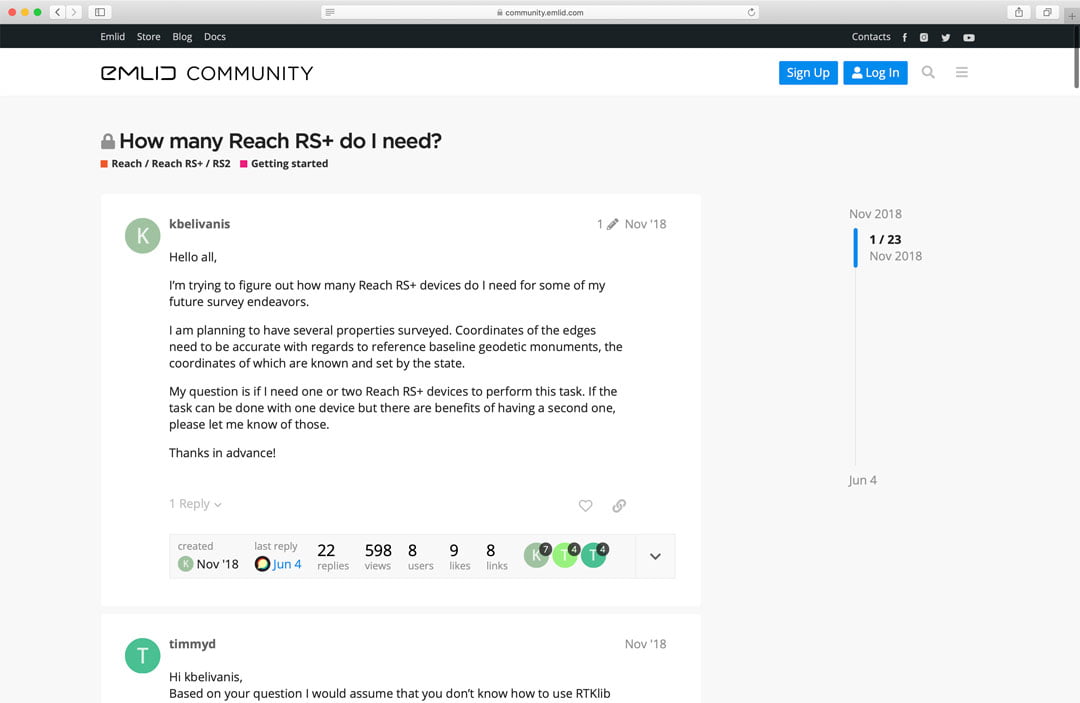
Task: Jump to Jun 4 at the timeline bottom
Action: pos(862,480)
